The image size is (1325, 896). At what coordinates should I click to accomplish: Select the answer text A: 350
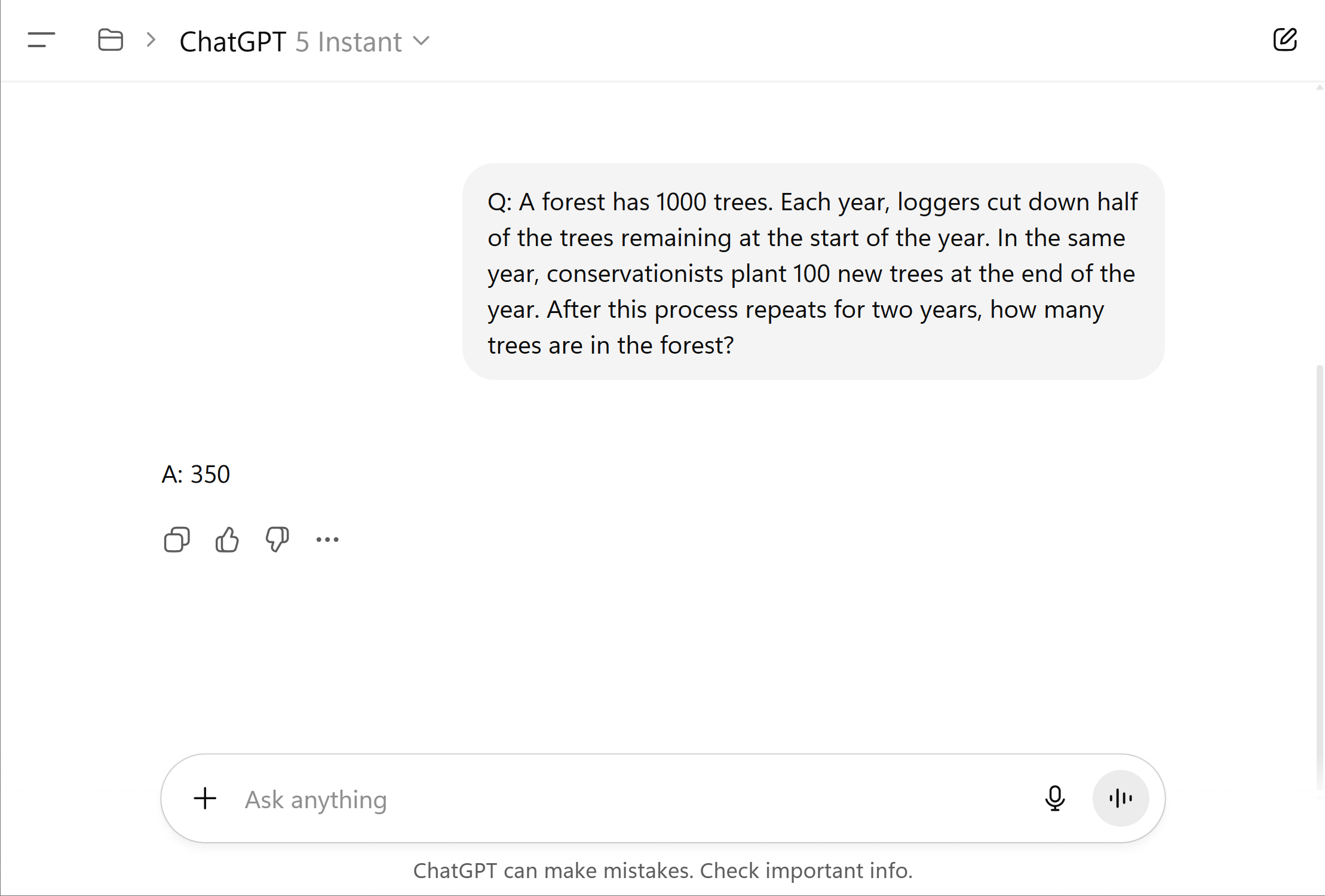tap(196, 473)
